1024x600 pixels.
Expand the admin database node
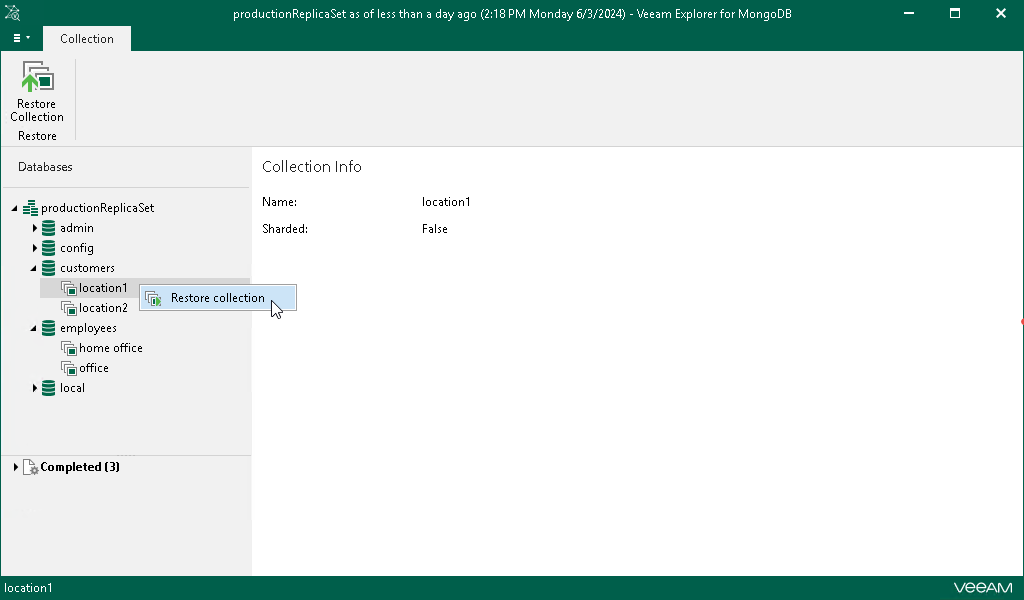coord(35,228)
